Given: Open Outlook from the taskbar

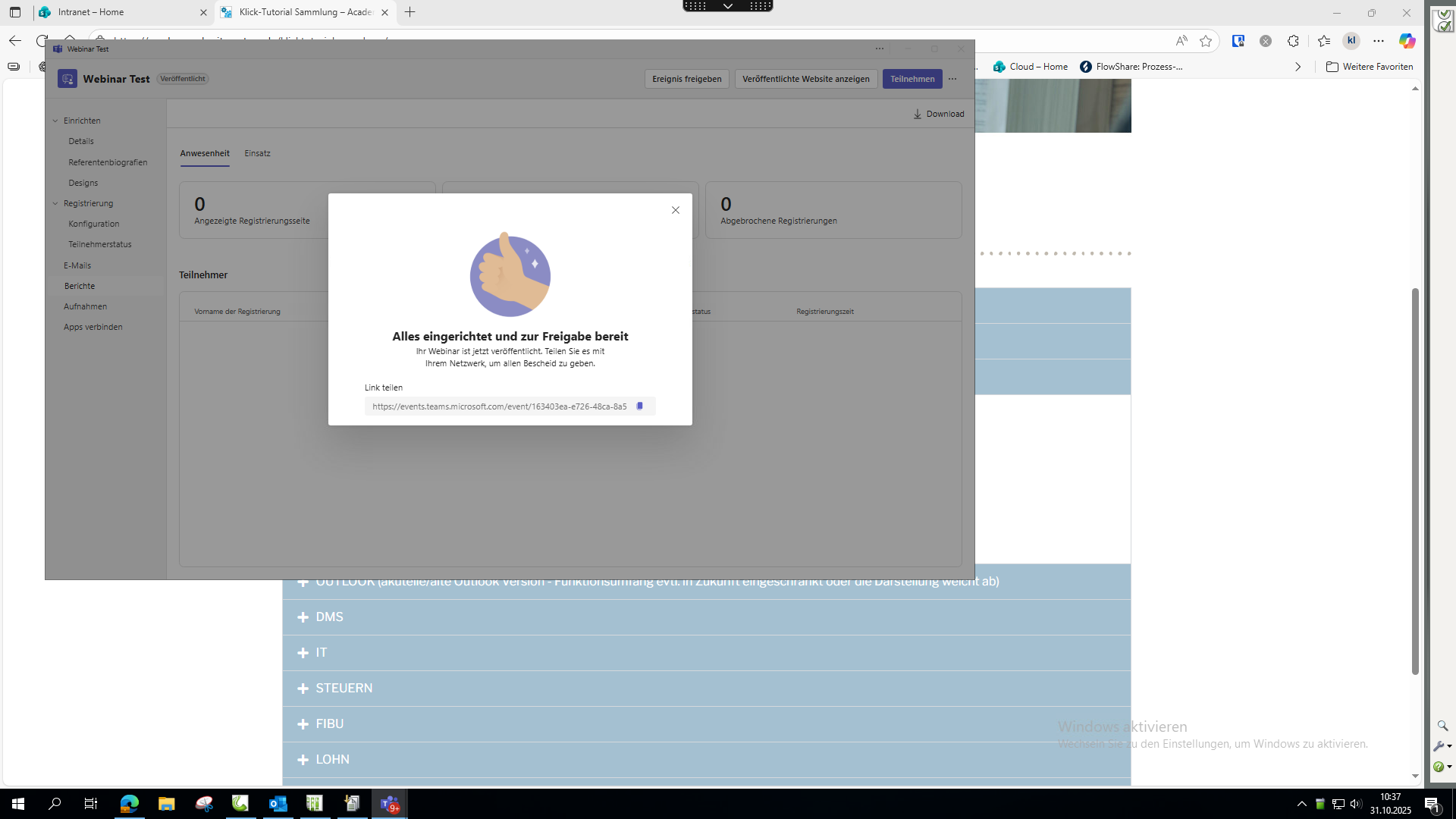Looking at the screenshot, I should coord(278,804).
